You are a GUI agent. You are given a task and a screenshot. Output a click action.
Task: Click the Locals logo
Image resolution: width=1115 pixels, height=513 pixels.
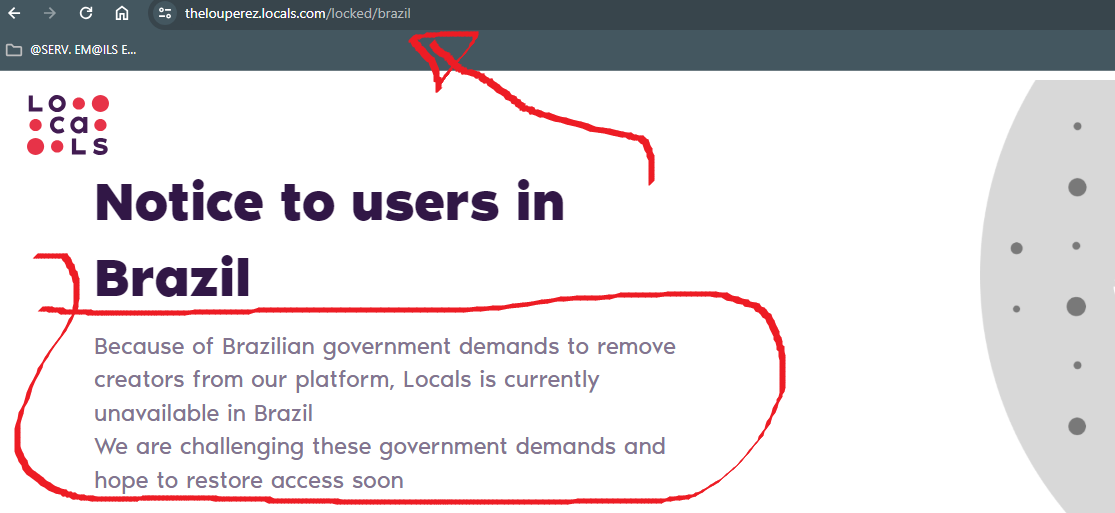(68, 125)
